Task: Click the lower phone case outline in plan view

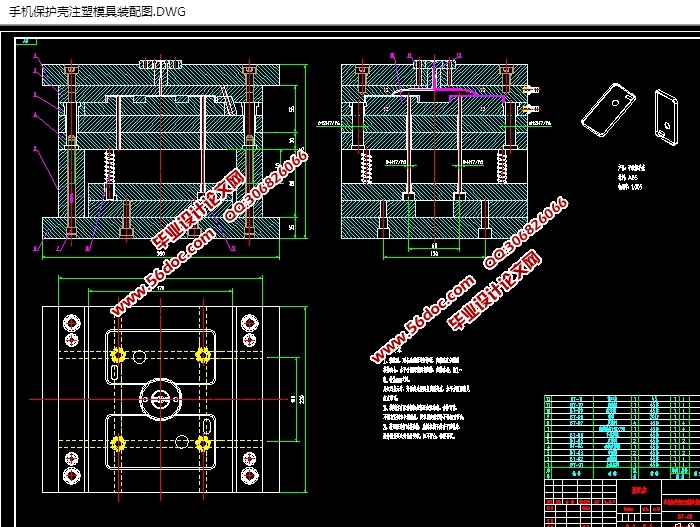Action: [160, 441]
